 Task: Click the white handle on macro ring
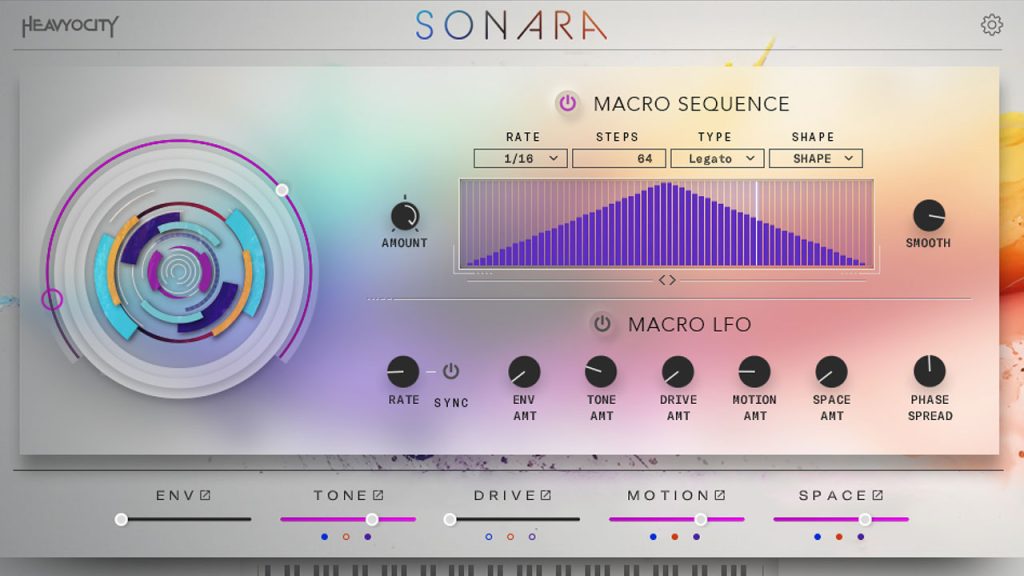point(282,190)
